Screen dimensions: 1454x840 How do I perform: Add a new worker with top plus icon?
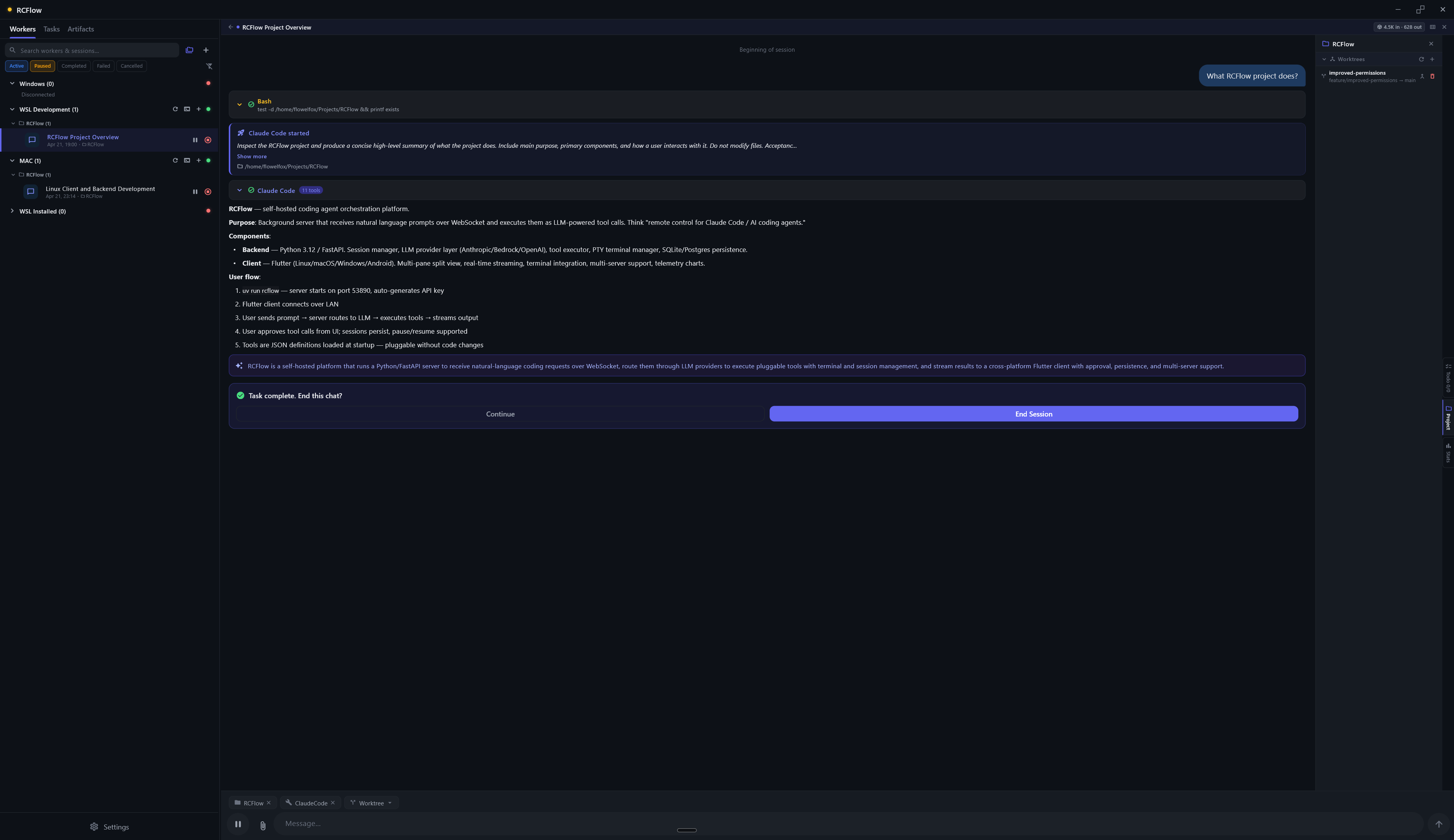(x=206, y=50)
